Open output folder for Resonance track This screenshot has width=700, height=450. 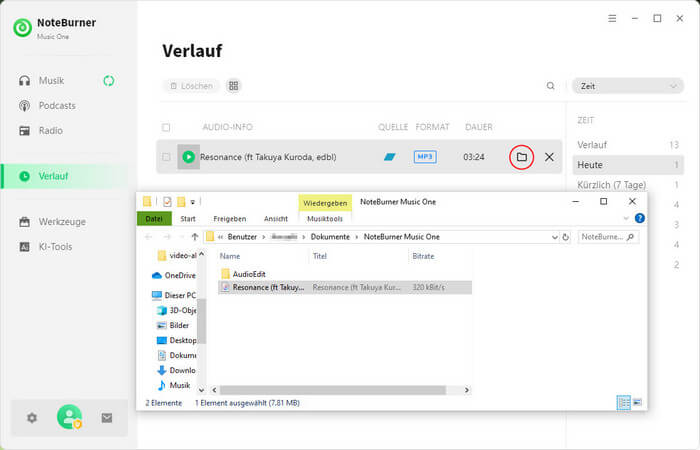click(x=521, y=157)
